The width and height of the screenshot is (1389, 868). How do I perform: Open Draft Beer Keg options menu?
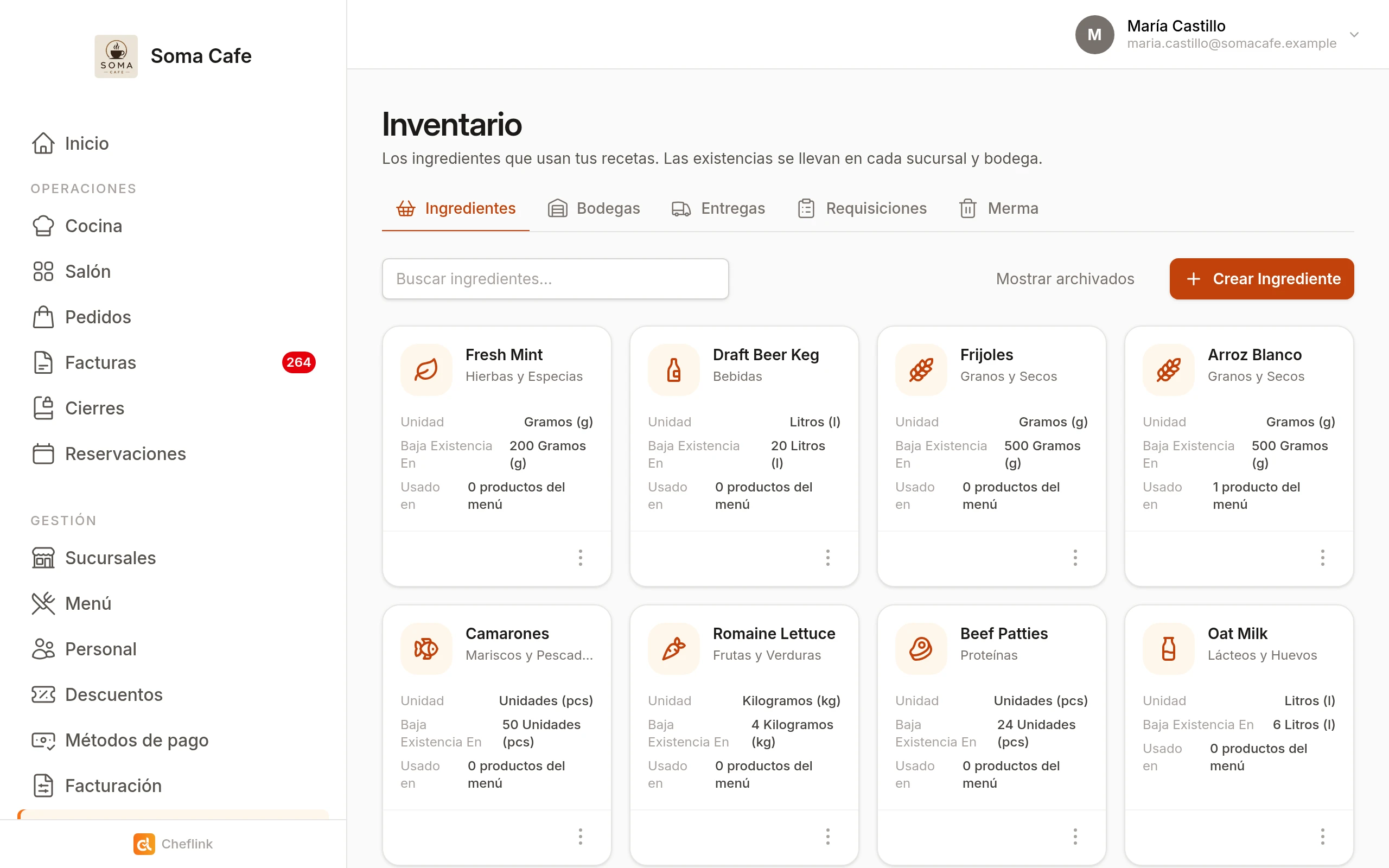coord(827,558)
